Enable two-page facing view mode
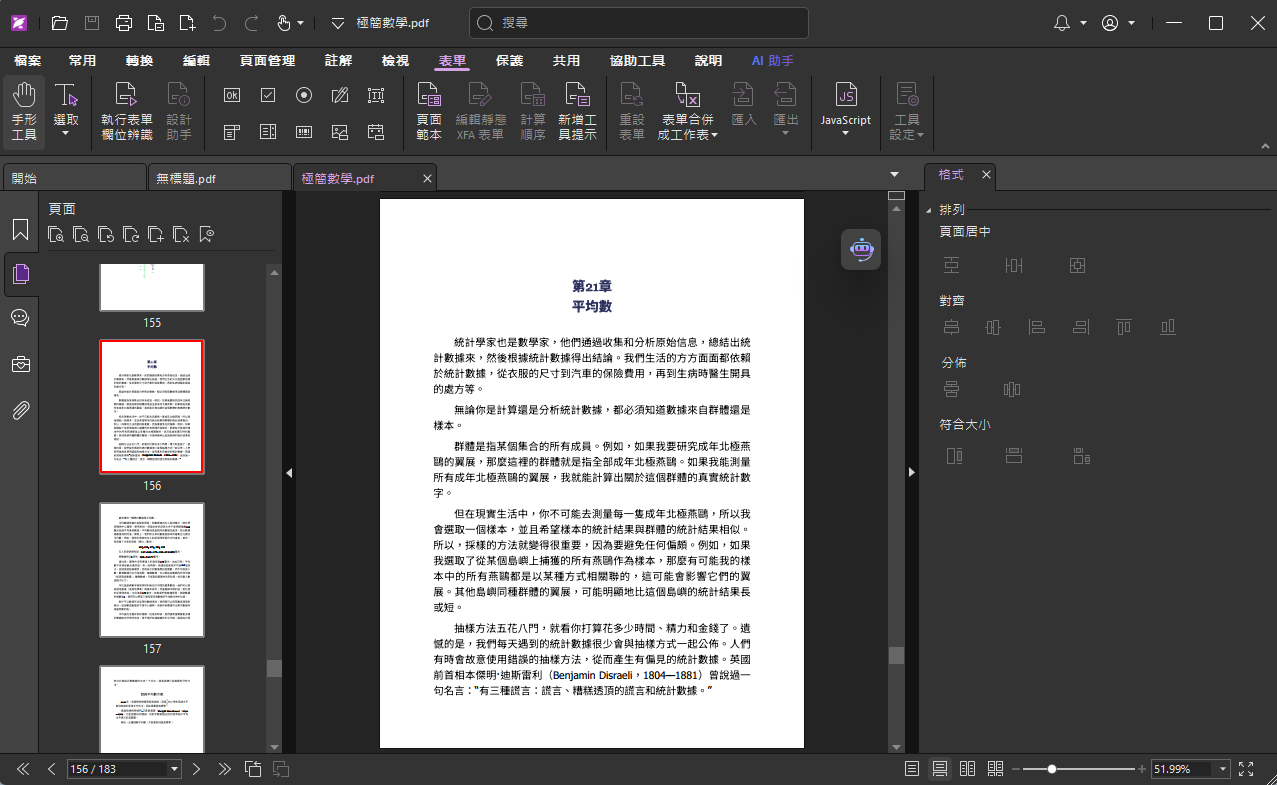 (x=967, y=769)
